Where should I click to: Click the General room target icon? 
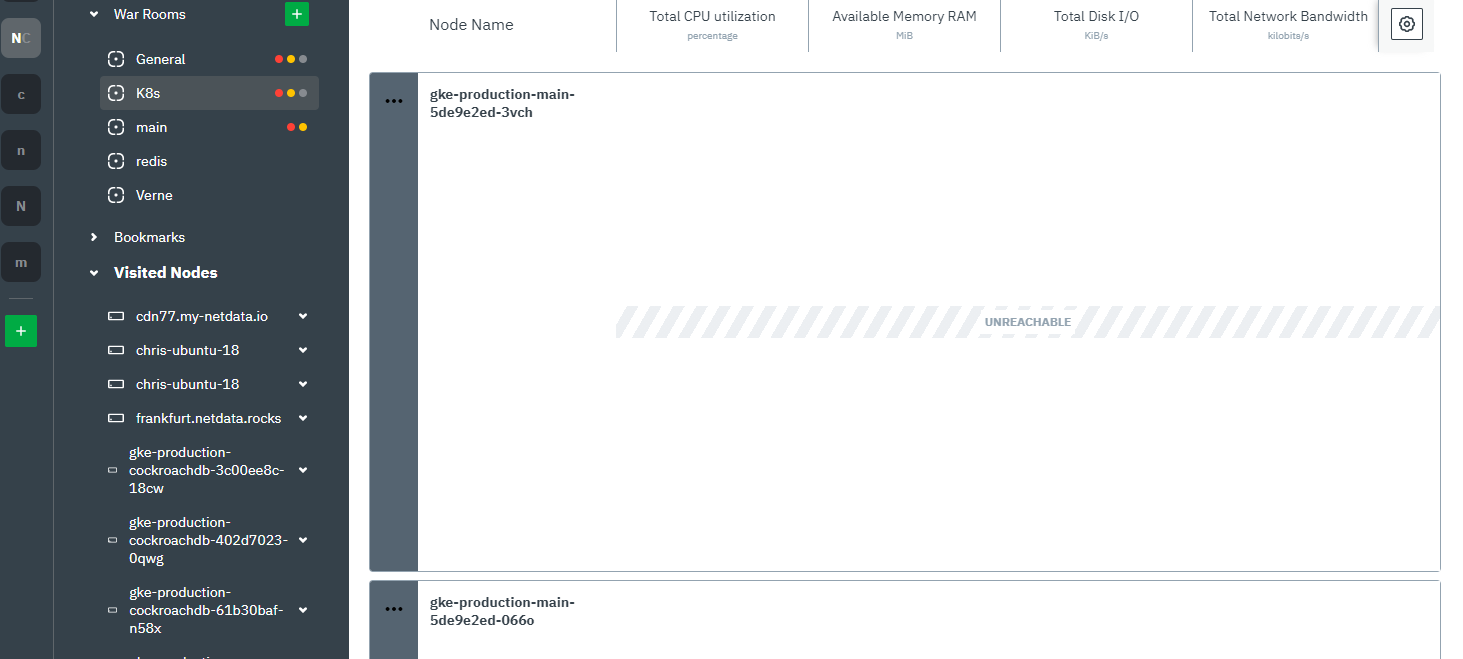pyautogui.click(x=116, y=59)
